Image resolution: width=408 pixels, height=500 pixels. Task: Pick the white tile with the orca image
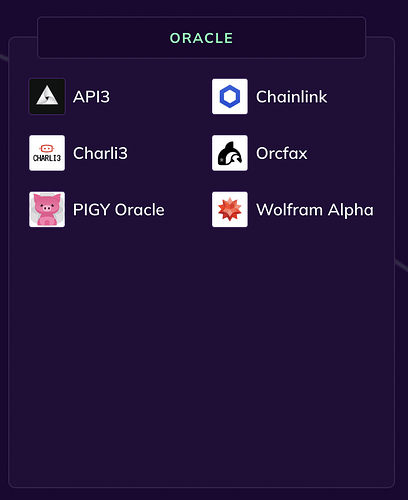pyautogui.click(x=230, y=153)
